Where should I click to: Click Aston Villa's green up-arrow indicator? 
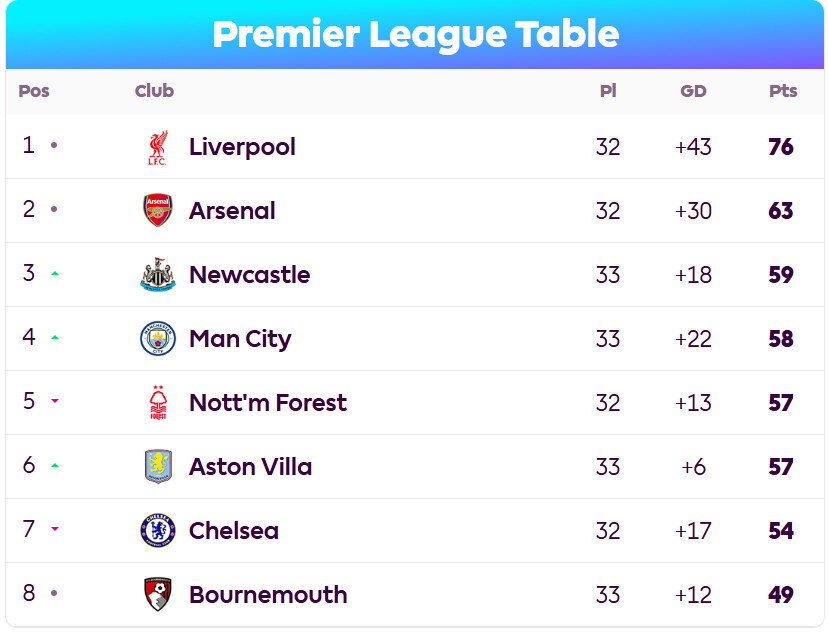tap(55, 466)
